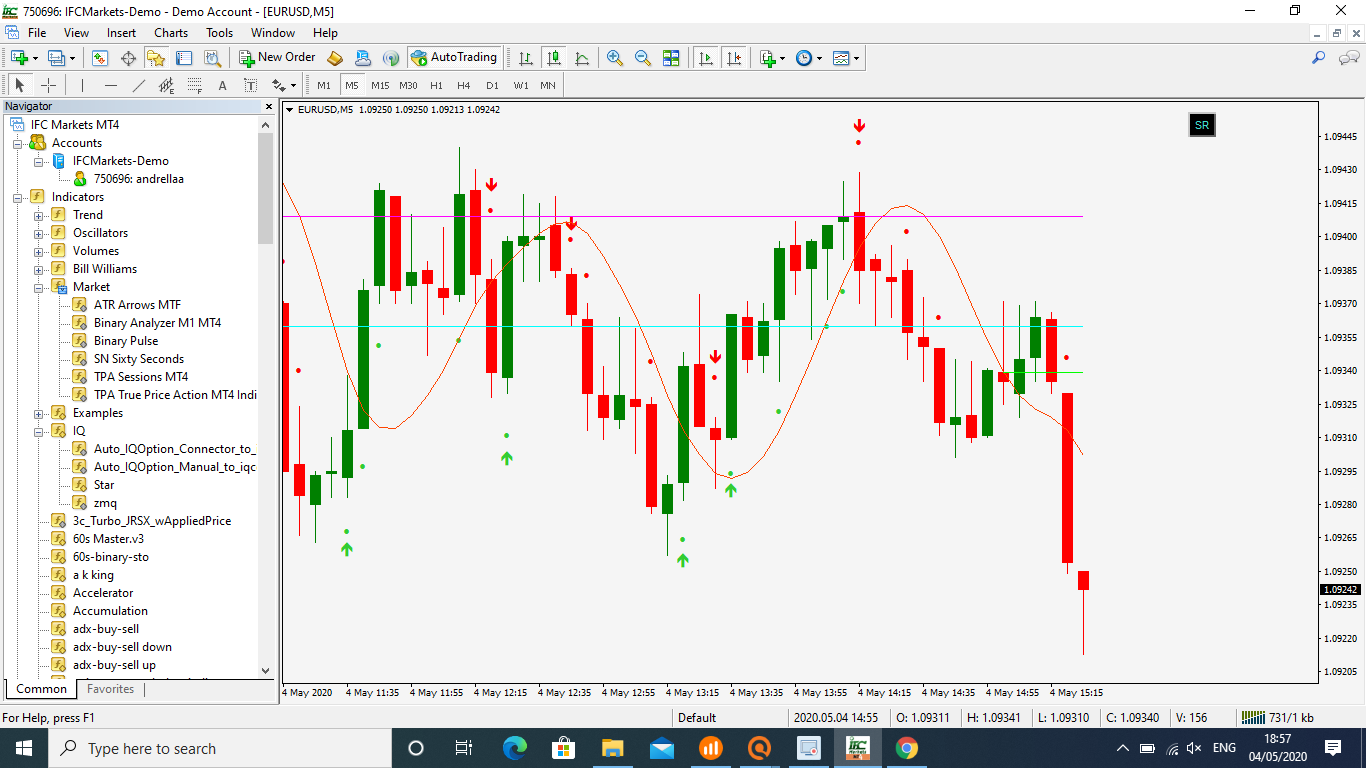Select the vertical line drawing tool

(82, 85)
